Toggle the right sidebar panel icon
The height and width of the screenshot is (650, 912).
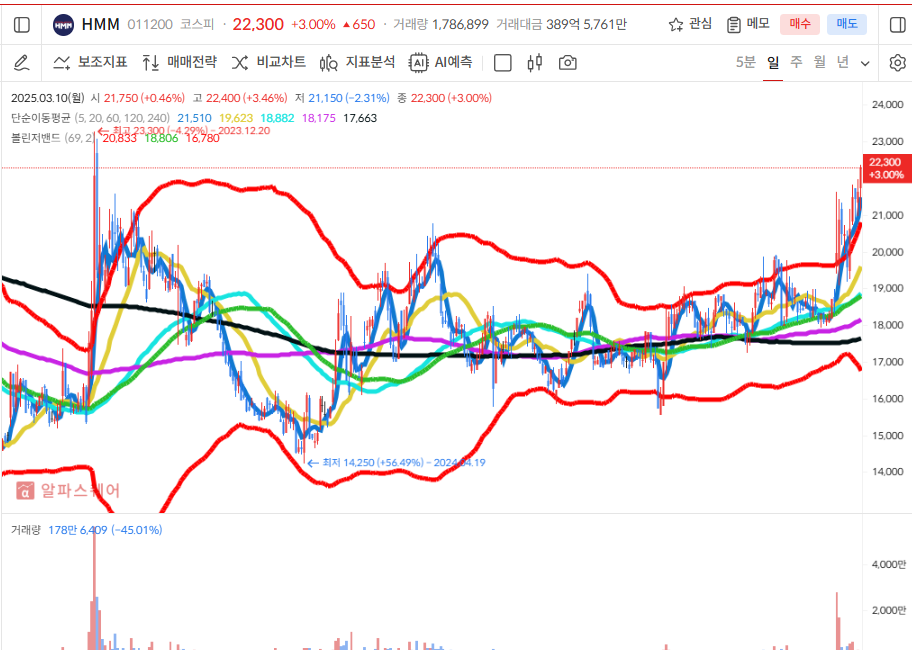pos(898,24)
